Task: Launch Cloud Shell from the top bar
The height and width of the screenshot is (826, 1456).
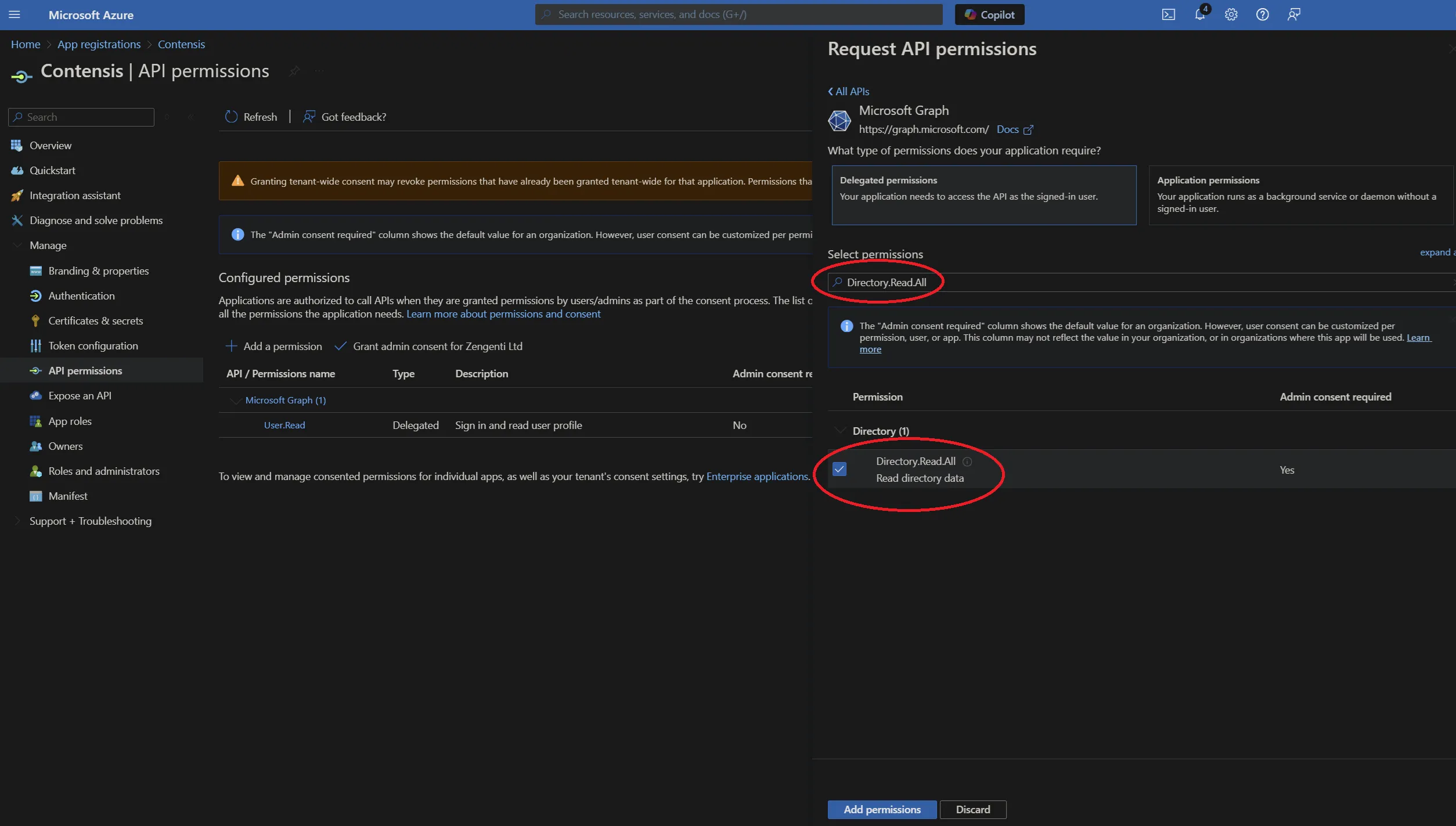Action: point(1168,15)
